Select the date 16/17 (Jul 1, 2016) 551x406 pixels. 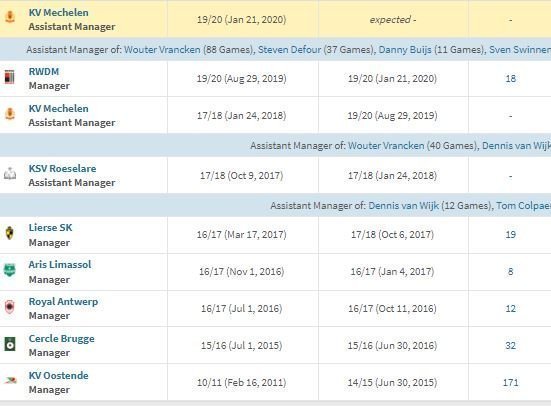[241, 309]
